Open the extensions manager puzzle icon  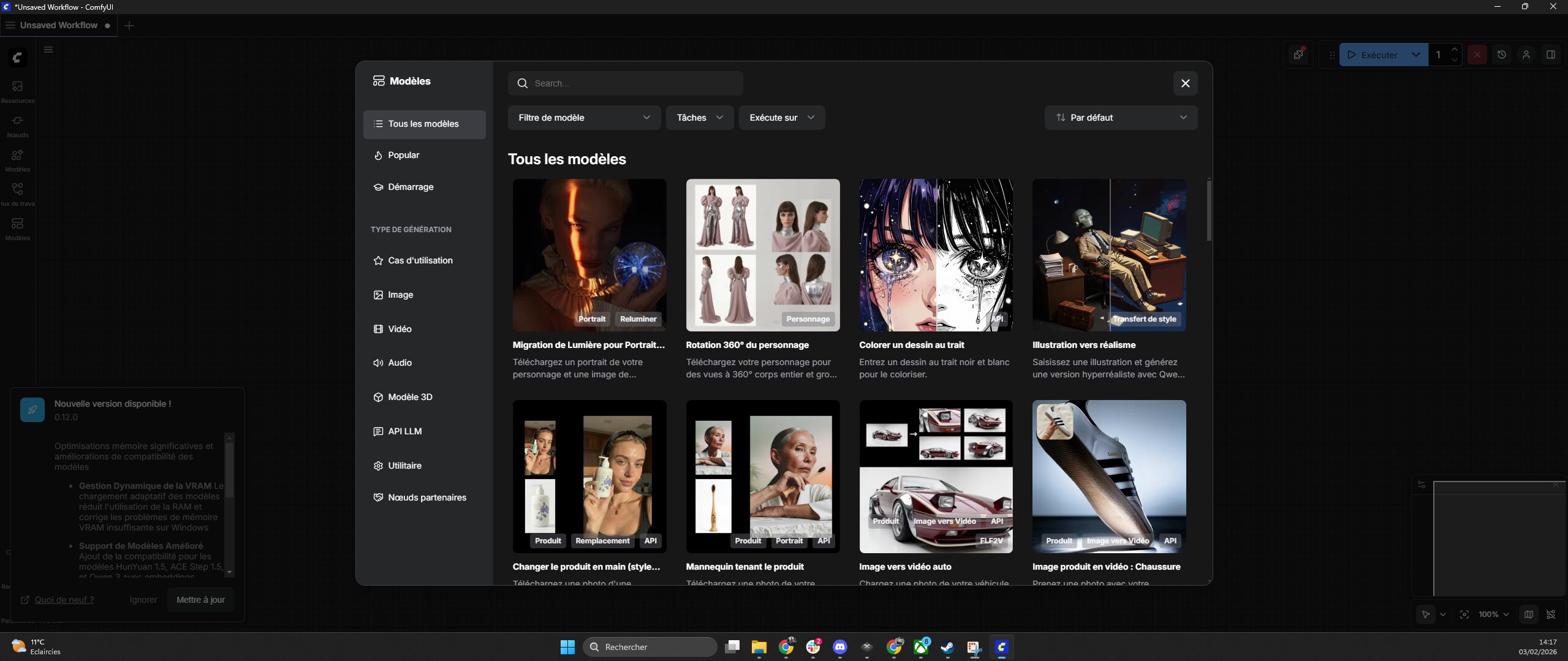pyautogui.click(x=1298, y=55)
